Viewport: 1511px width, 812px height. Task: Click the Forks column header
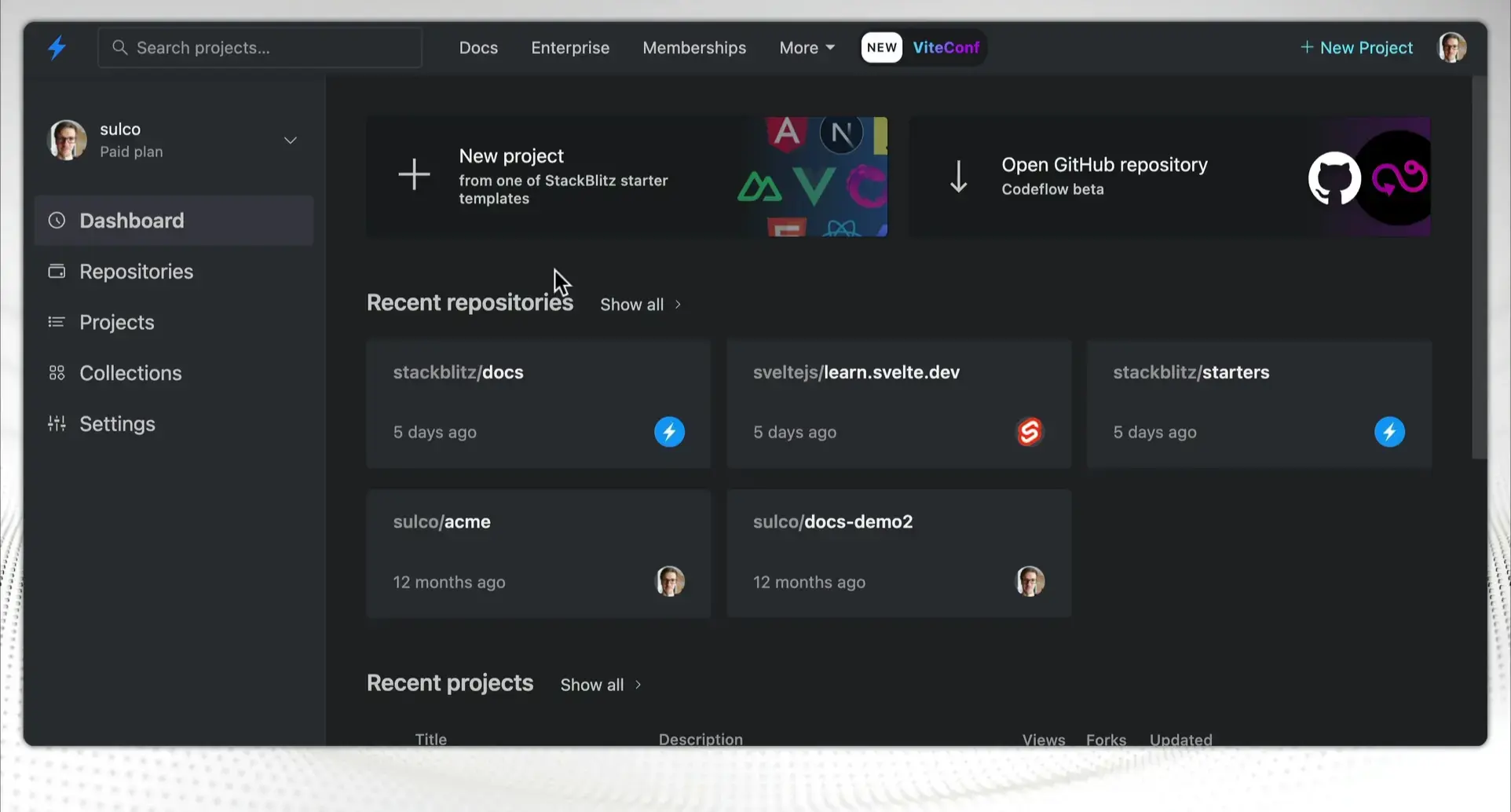point(1106,739)
